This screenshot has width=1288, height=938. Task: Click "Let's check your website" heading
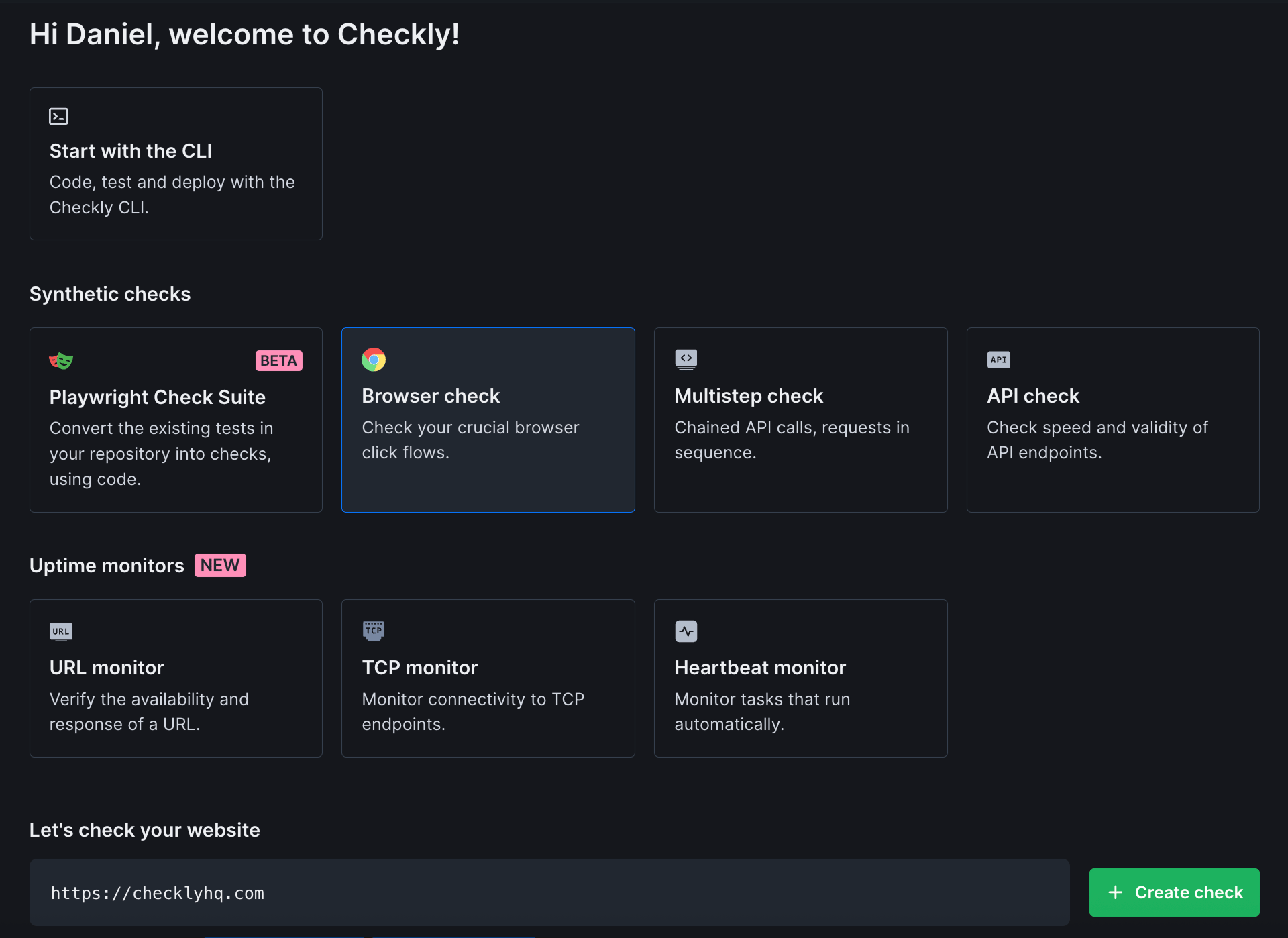click(x=145, y=830)
